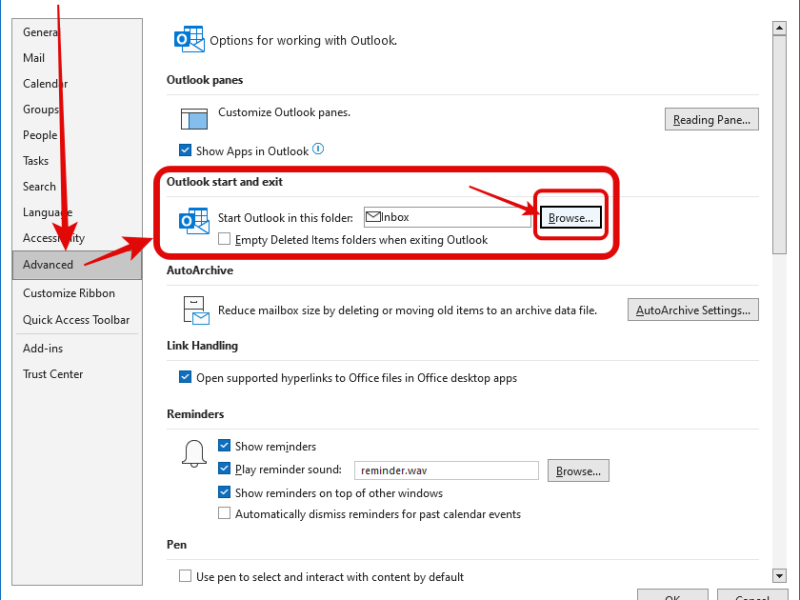Viewport: 800px width, 600px height.
Task: Open the Customize Ribbon category
Action: pyautogui.click(x=77, y=293)
